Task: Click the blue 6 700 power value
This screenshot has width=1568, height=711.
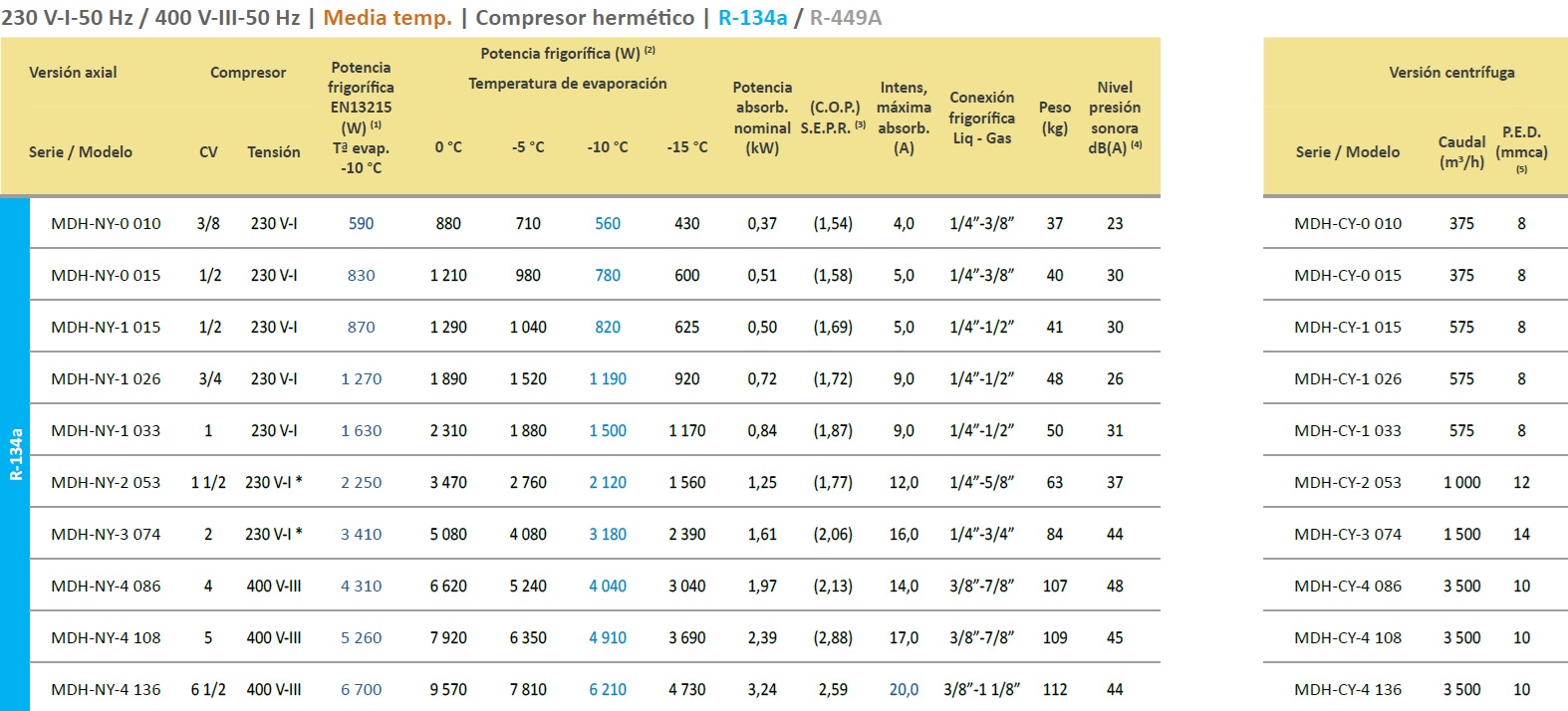Action: (x=361, y=689)
